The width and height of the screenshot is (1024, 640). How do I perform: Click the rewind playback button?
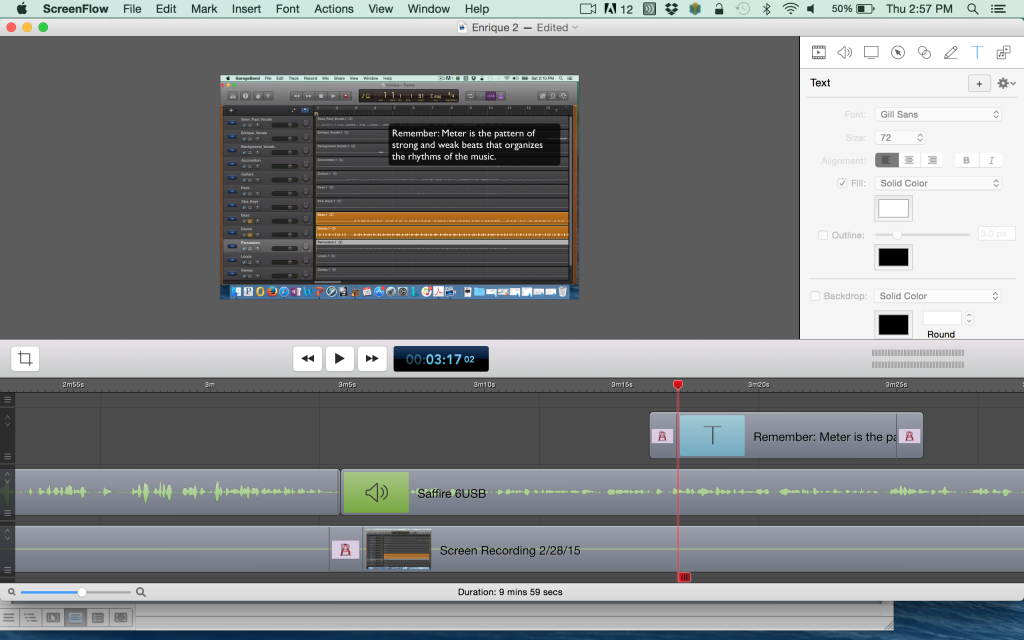308,359
